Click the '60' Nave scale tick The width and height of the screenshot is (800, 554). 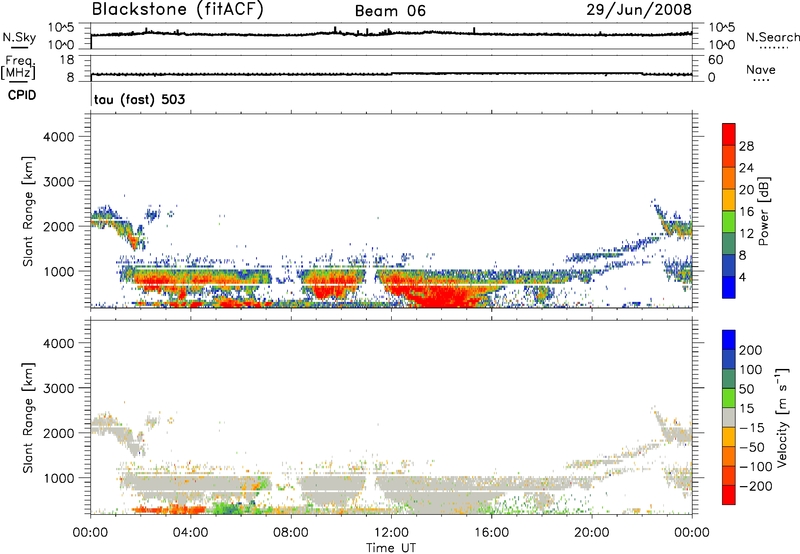click(716, 60)
